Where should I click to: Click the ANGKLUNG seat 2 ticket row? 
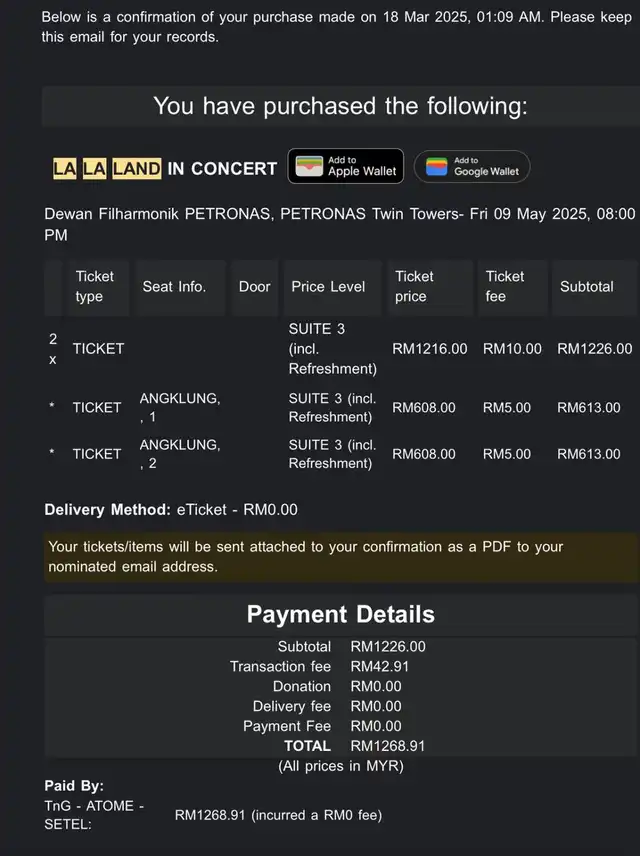(341, 454)
